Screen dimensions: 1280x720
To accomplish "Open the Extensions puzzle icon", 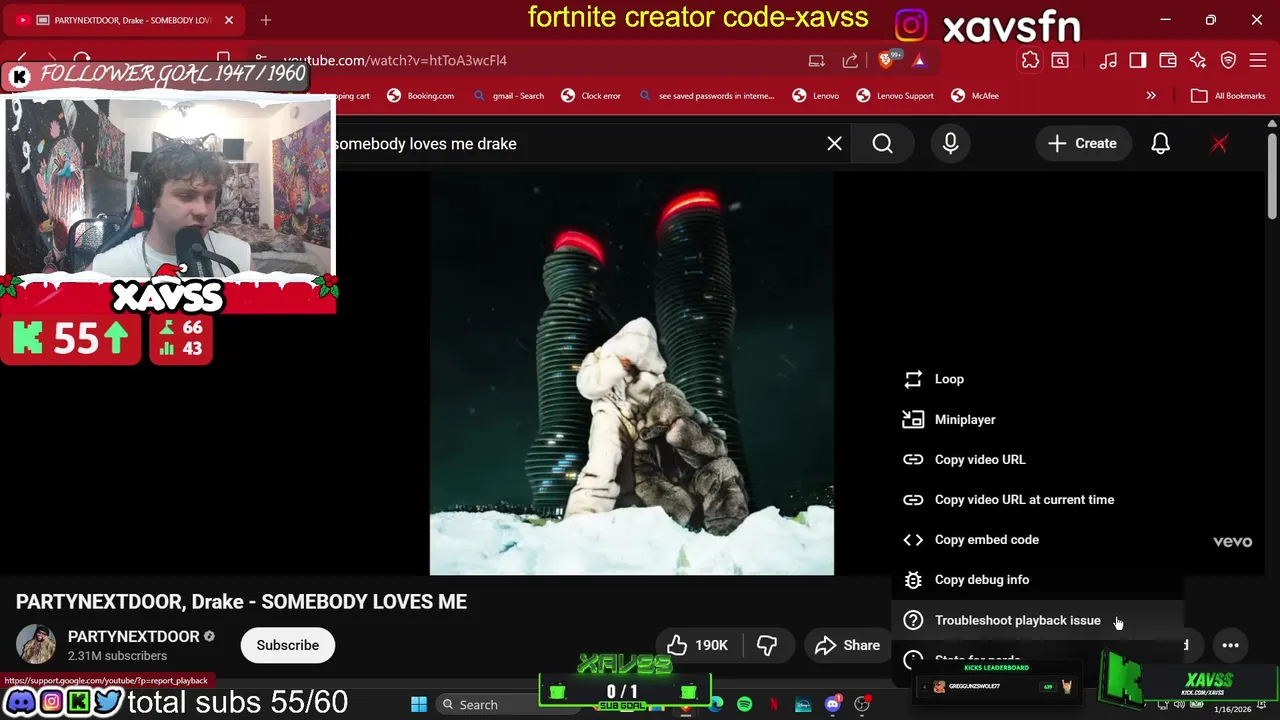I will click(x=1030, y=60).
